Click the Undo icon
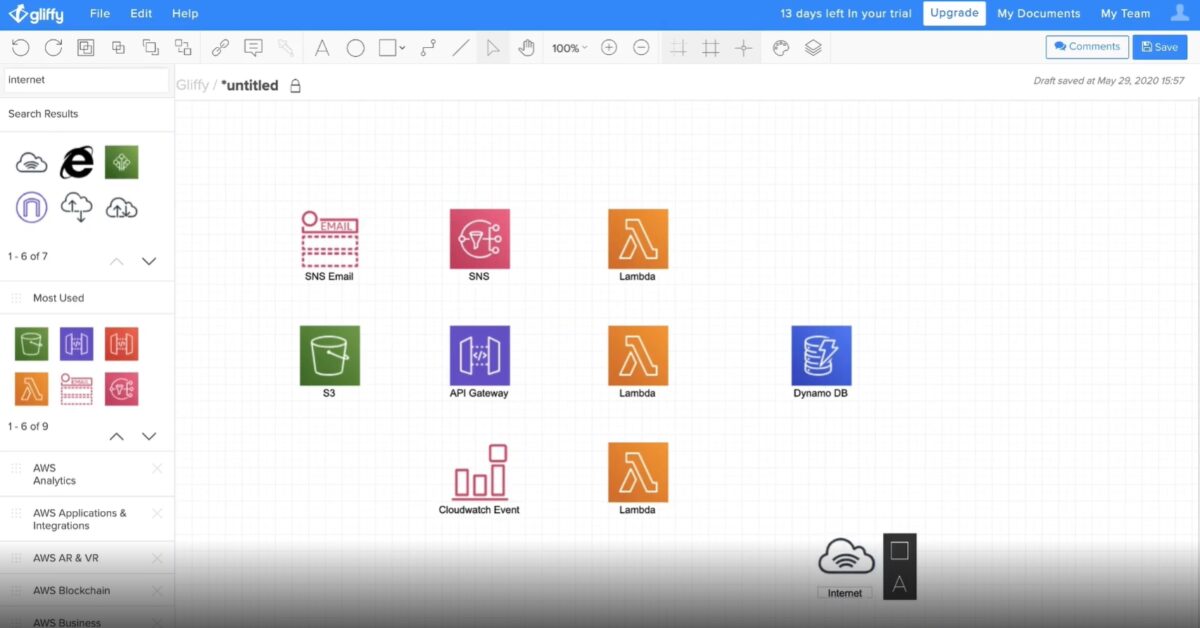1200x628 pixels. click(20, 47)
